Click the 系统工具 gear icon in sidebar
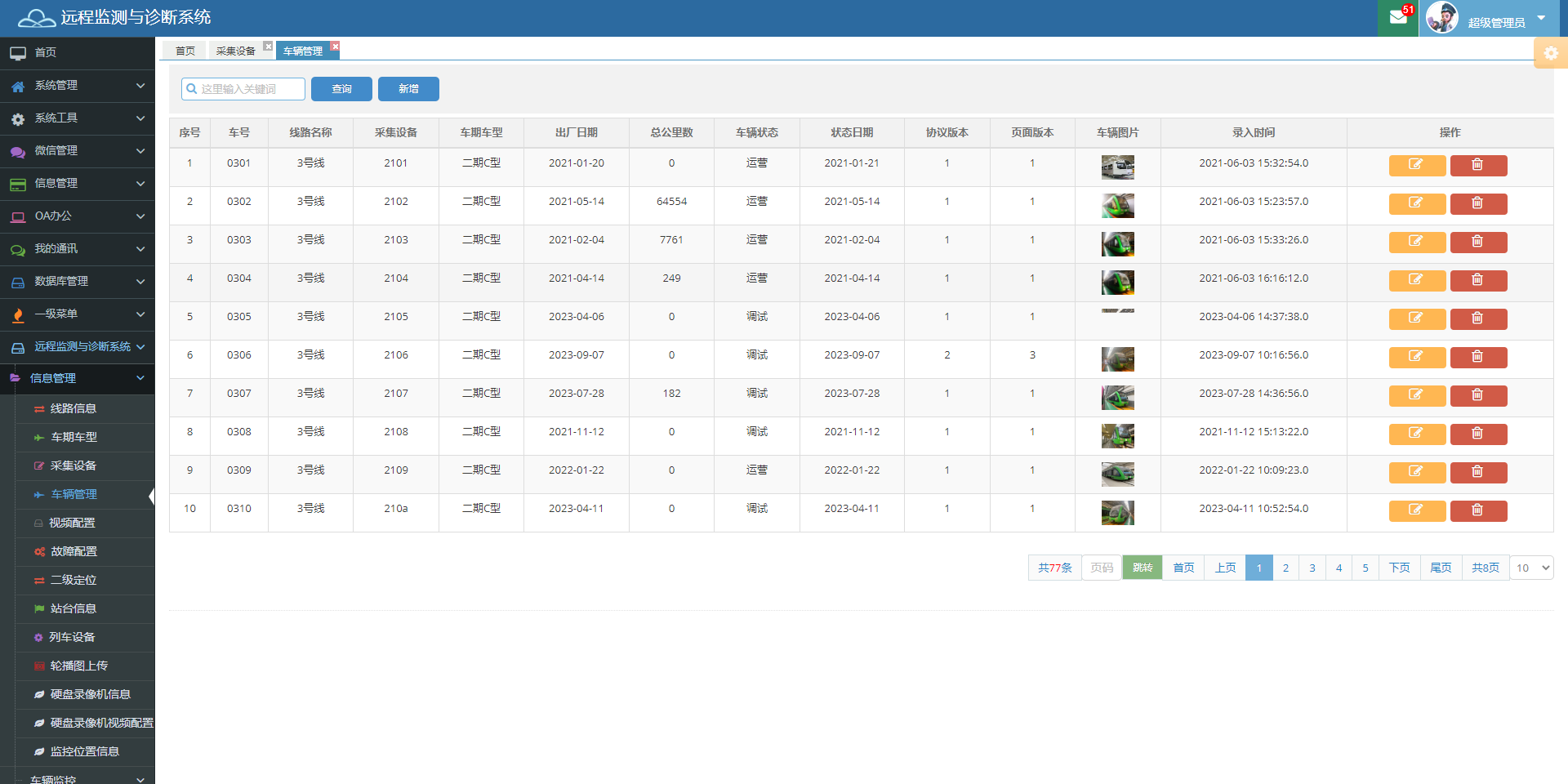Viewport: 1568px width, 784px height. (18, 118)
